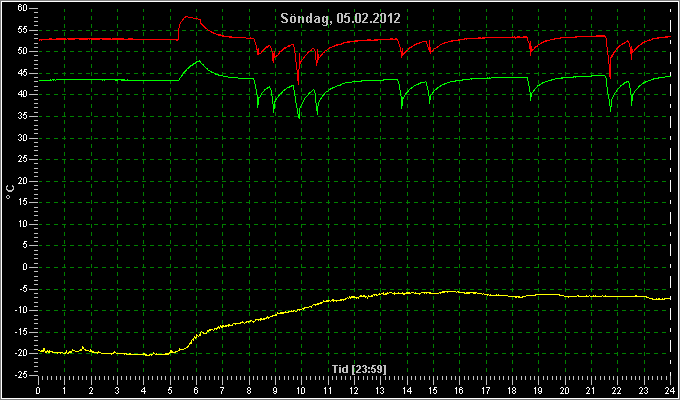This screenshot has width=680, height=400.
Task: Click the 60 degree axis label
Action: (x=23, y=8)
